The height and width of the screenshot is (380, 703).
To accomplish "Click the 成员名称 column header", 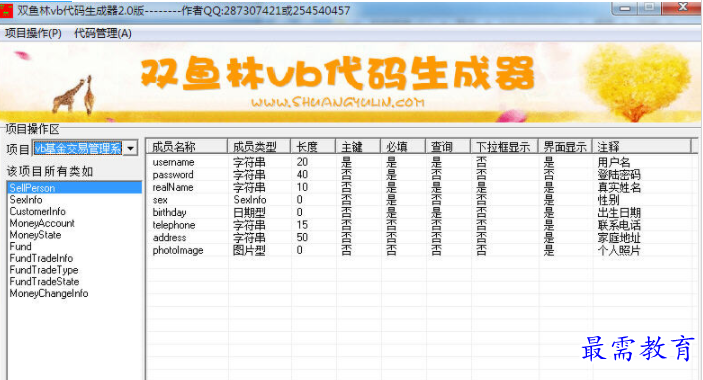I will (187, 147).
